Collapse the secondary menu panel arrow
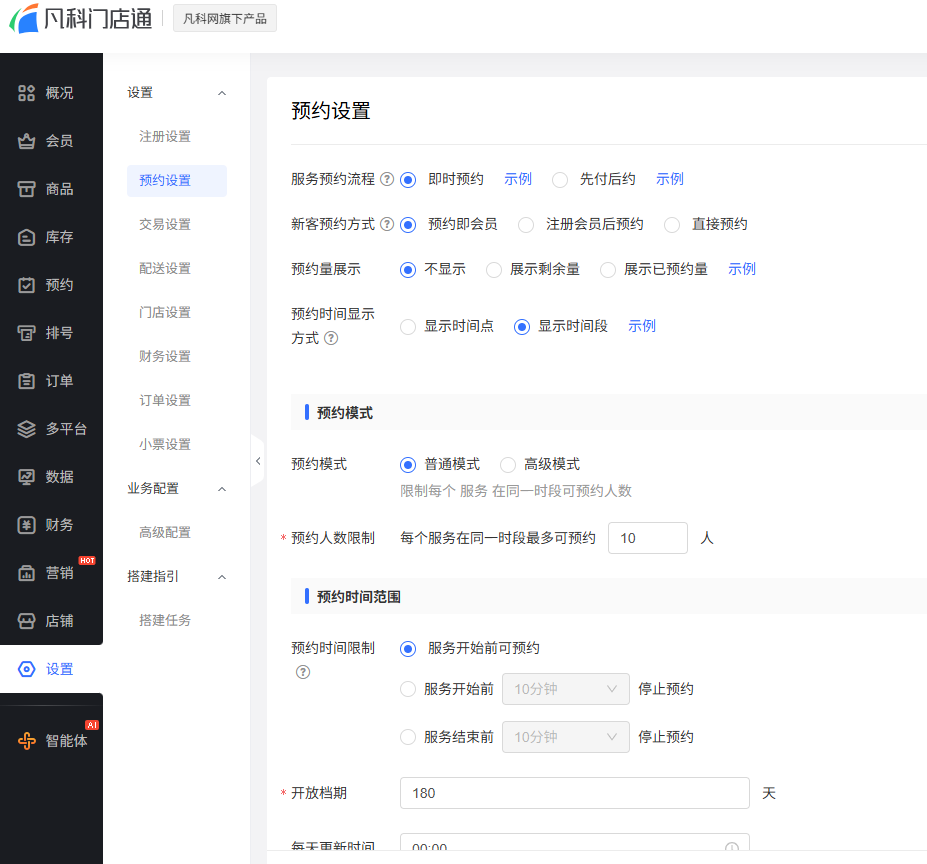 coord(257,461)
